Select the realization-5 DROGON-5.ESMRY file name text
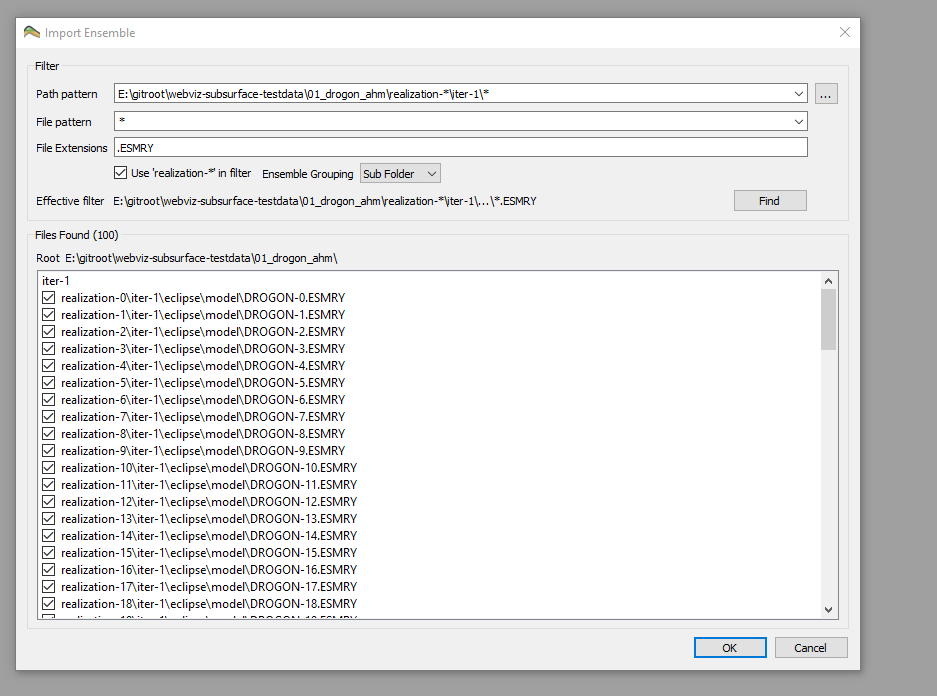 pyautogui.click(x=203, y=382)
